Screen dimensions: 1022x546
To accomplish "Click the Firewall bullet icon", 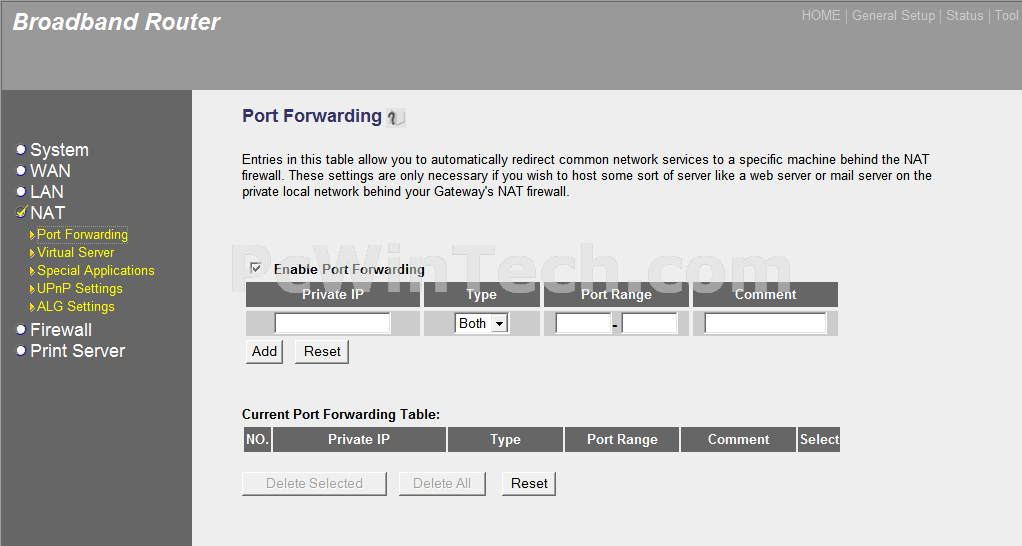I will (21, 330).
